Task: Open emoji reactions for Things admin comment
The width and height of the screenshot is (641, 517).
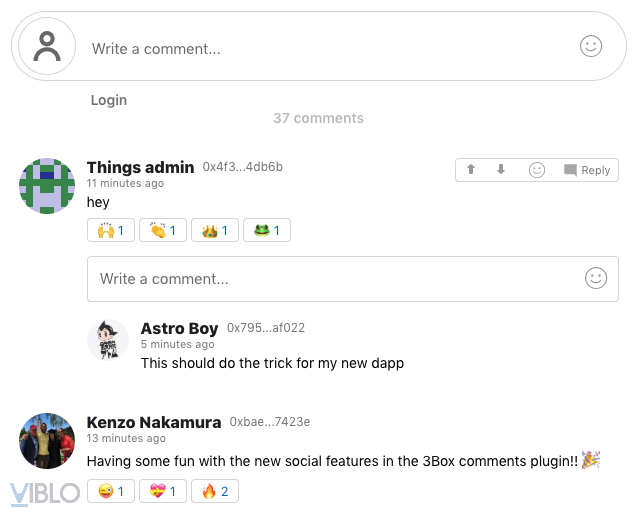Action: click(537, 170)
